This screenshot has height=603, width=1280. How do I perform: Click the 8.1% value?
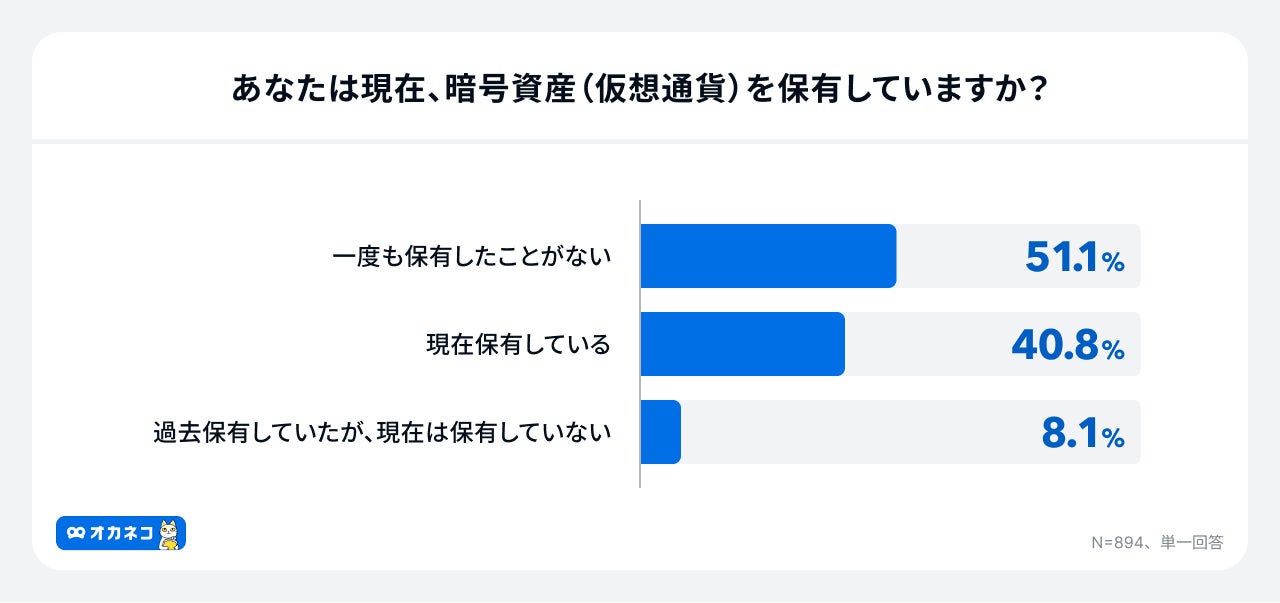tap(1082, 434)
